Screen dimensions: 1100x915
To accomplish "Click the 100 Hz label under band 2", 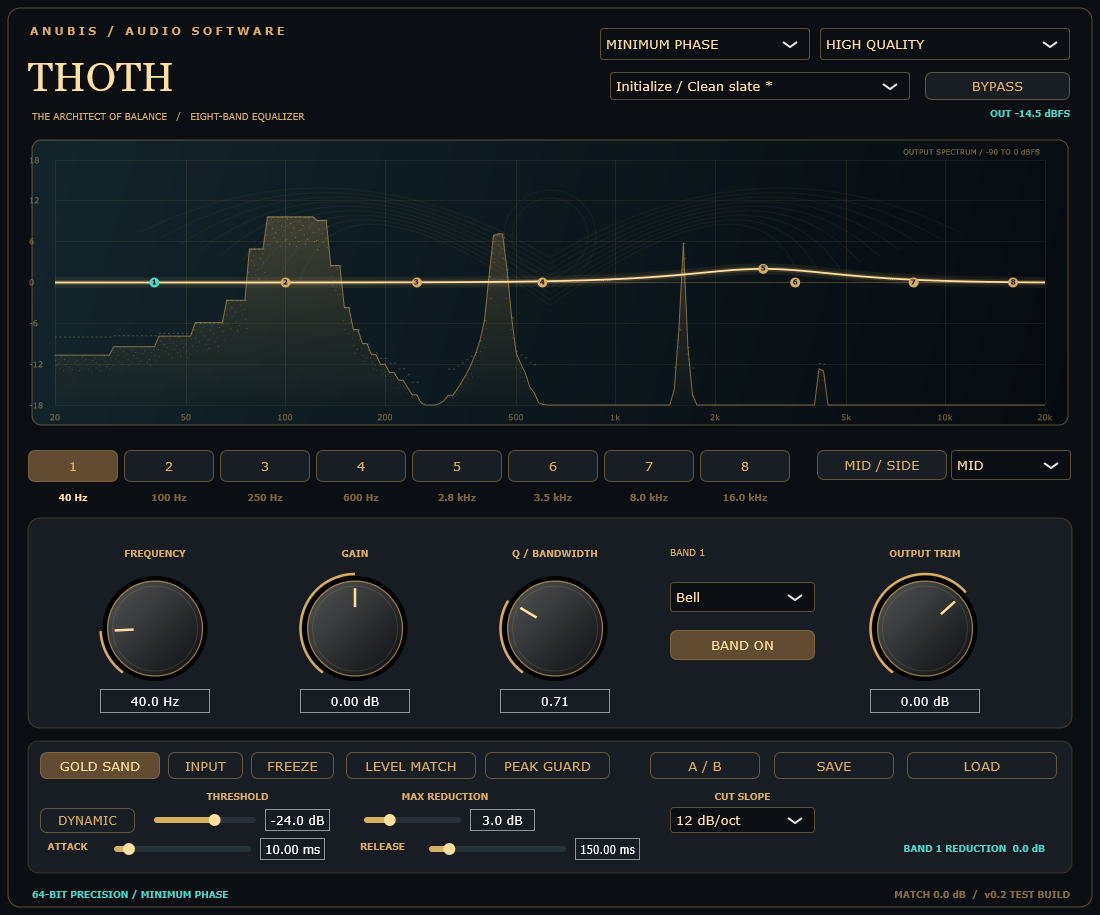I will 169,497.
